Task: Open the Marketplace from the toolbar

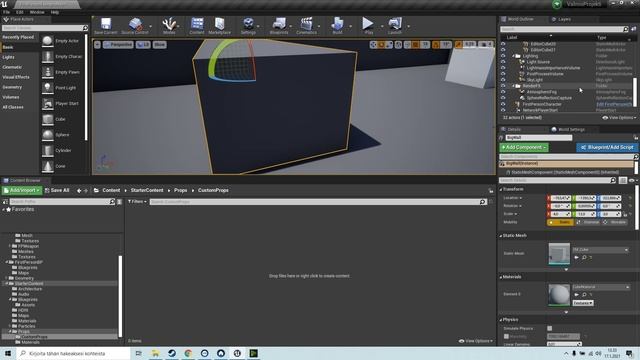Action: click(x=220, y=26)
